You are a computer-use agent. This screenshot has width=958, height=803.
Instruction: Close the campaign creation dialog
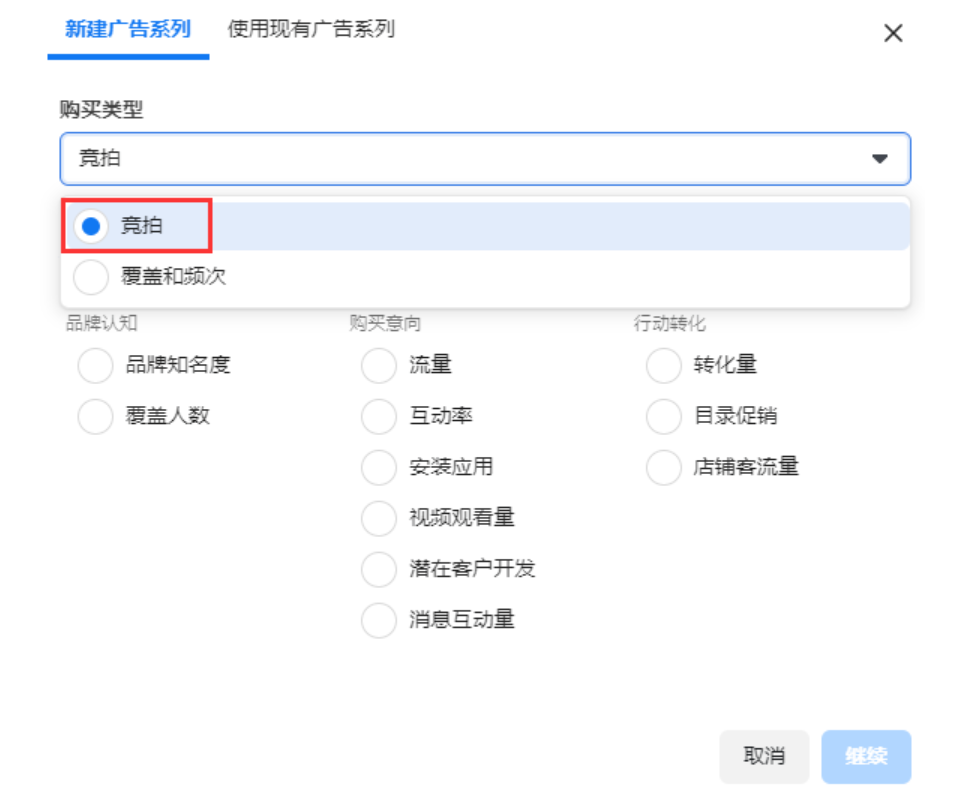click(893, 33)
